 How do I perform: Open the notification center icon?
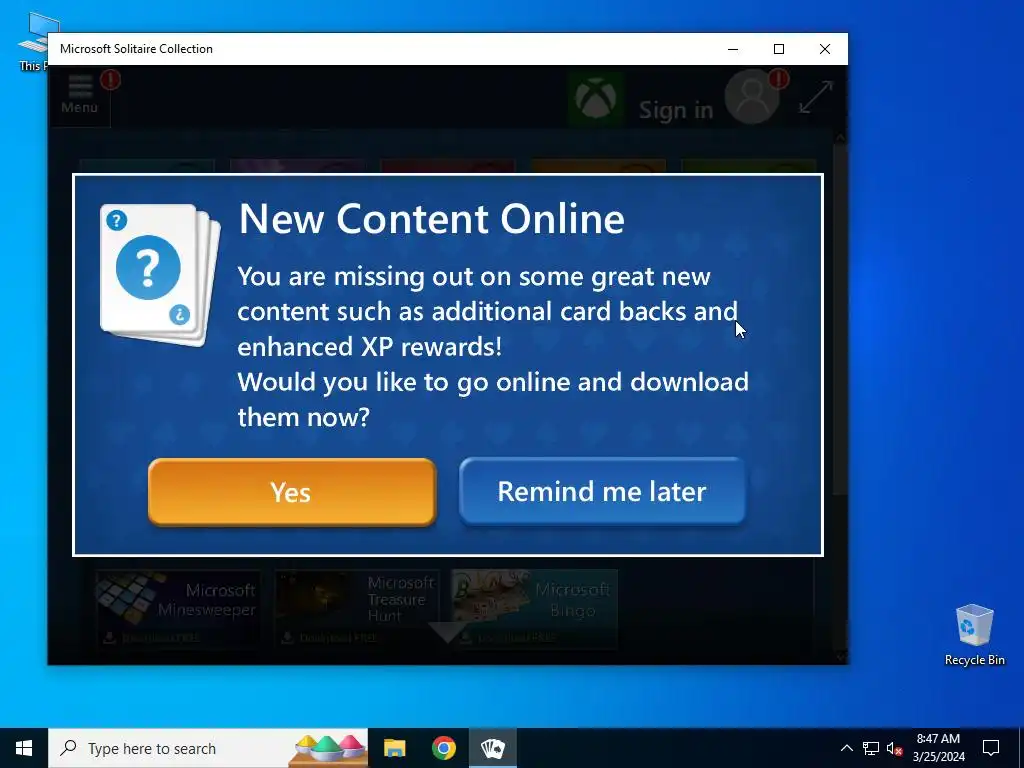[991, 748]
